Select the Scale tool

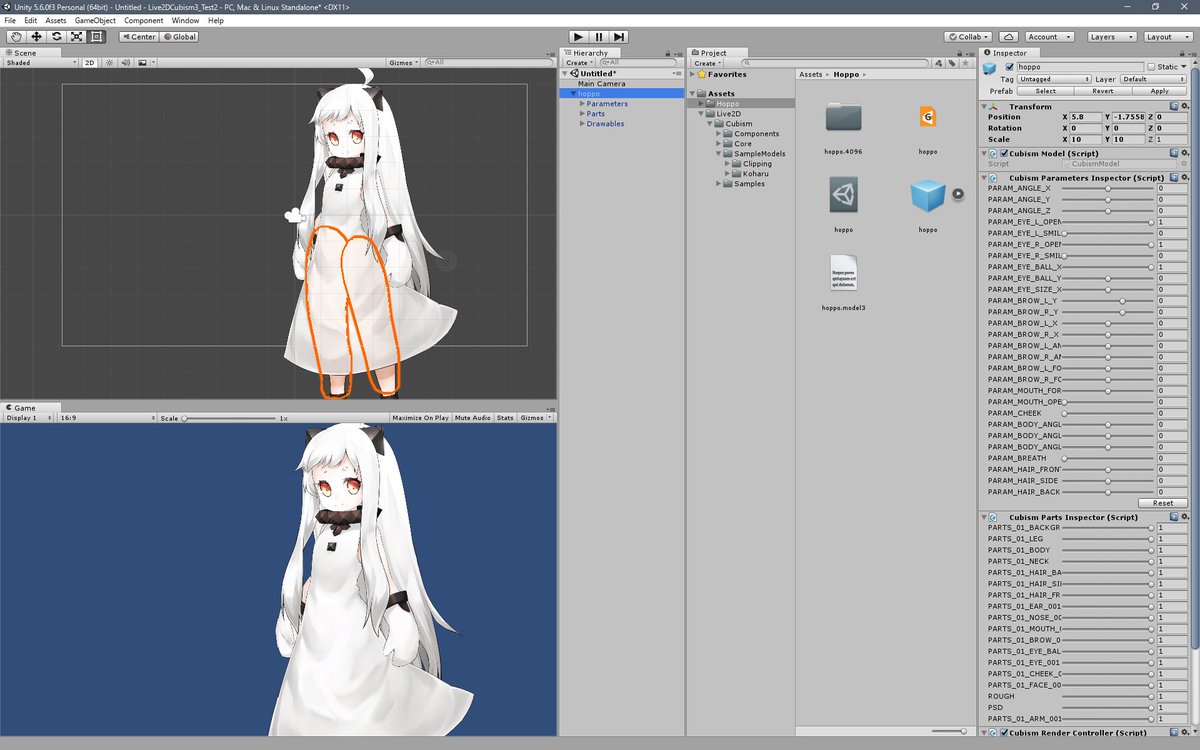pyautogui.click(x=76, y=37)
